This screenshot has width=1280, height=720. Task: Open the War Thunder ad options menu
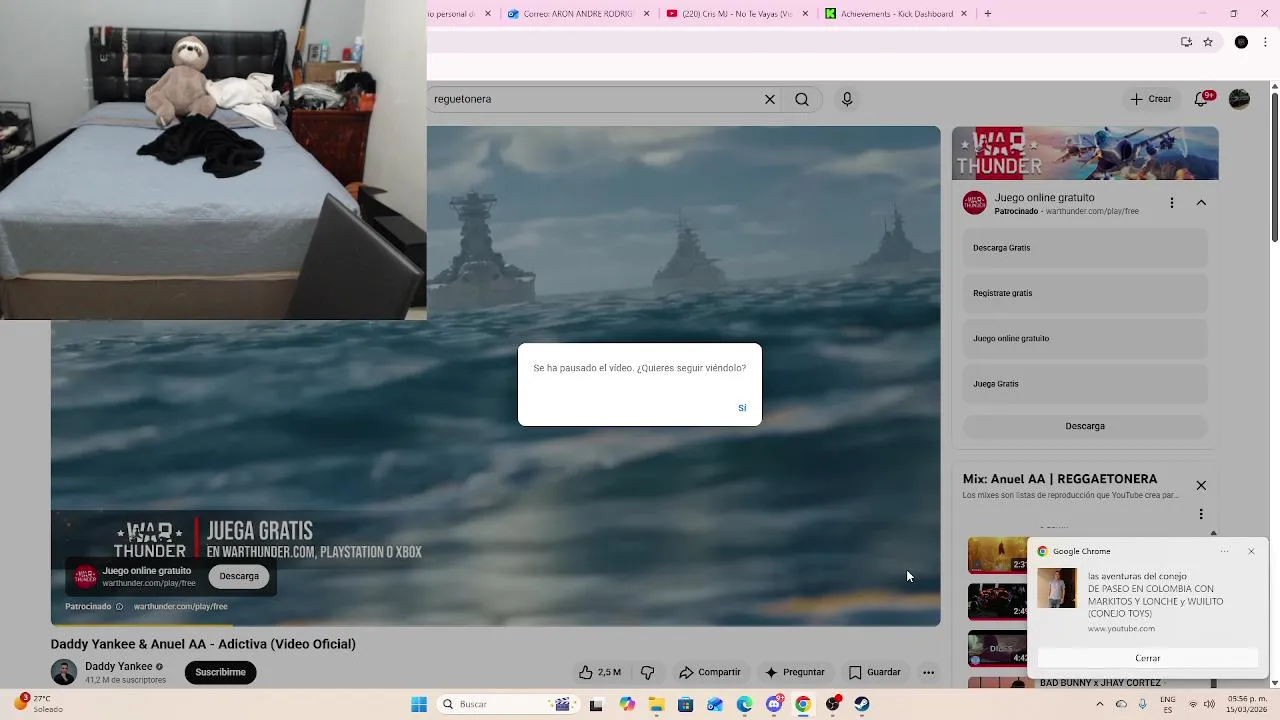coord(1172,203)
